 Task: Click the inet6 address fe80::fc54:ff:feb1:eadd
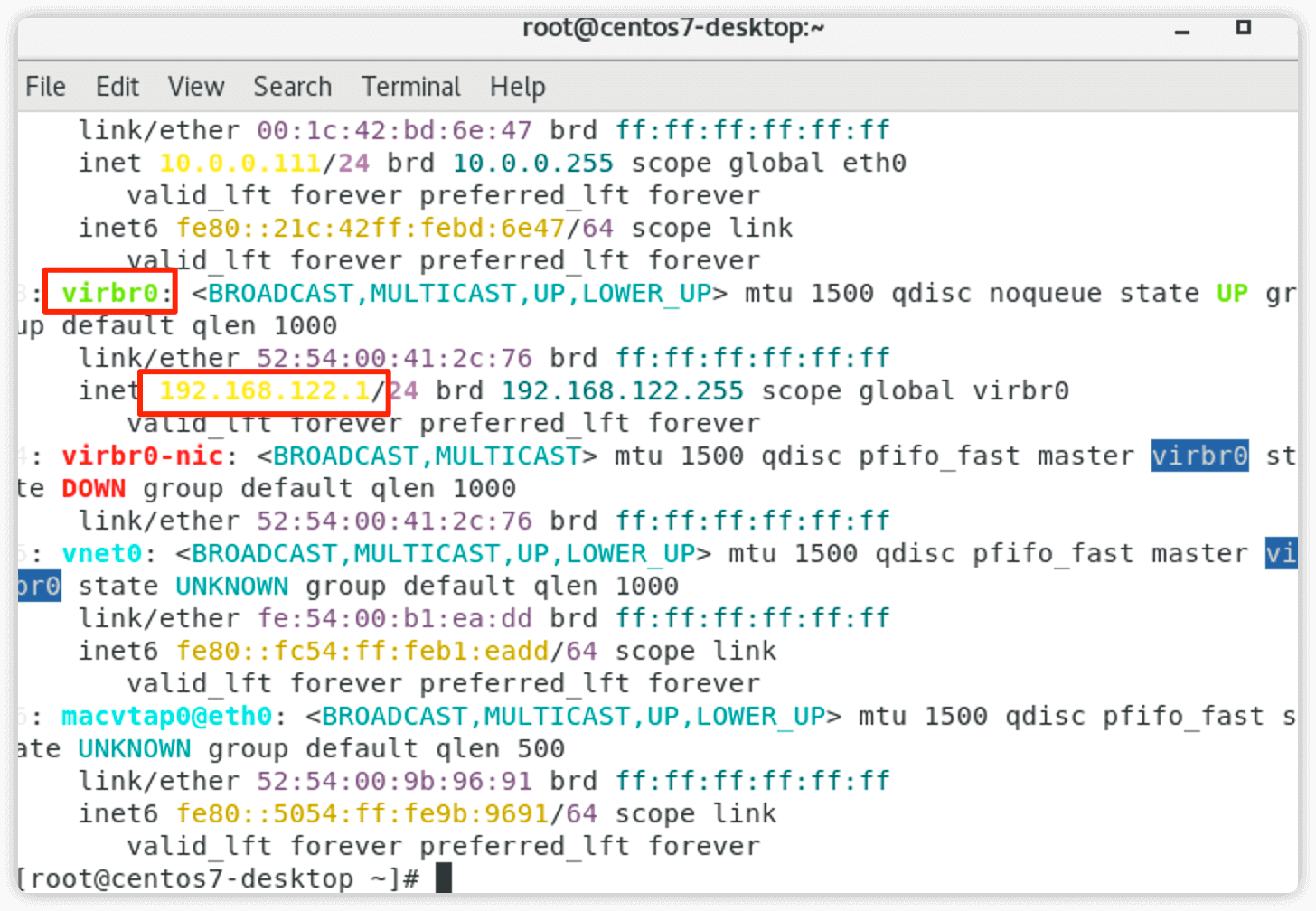(362, 651)
